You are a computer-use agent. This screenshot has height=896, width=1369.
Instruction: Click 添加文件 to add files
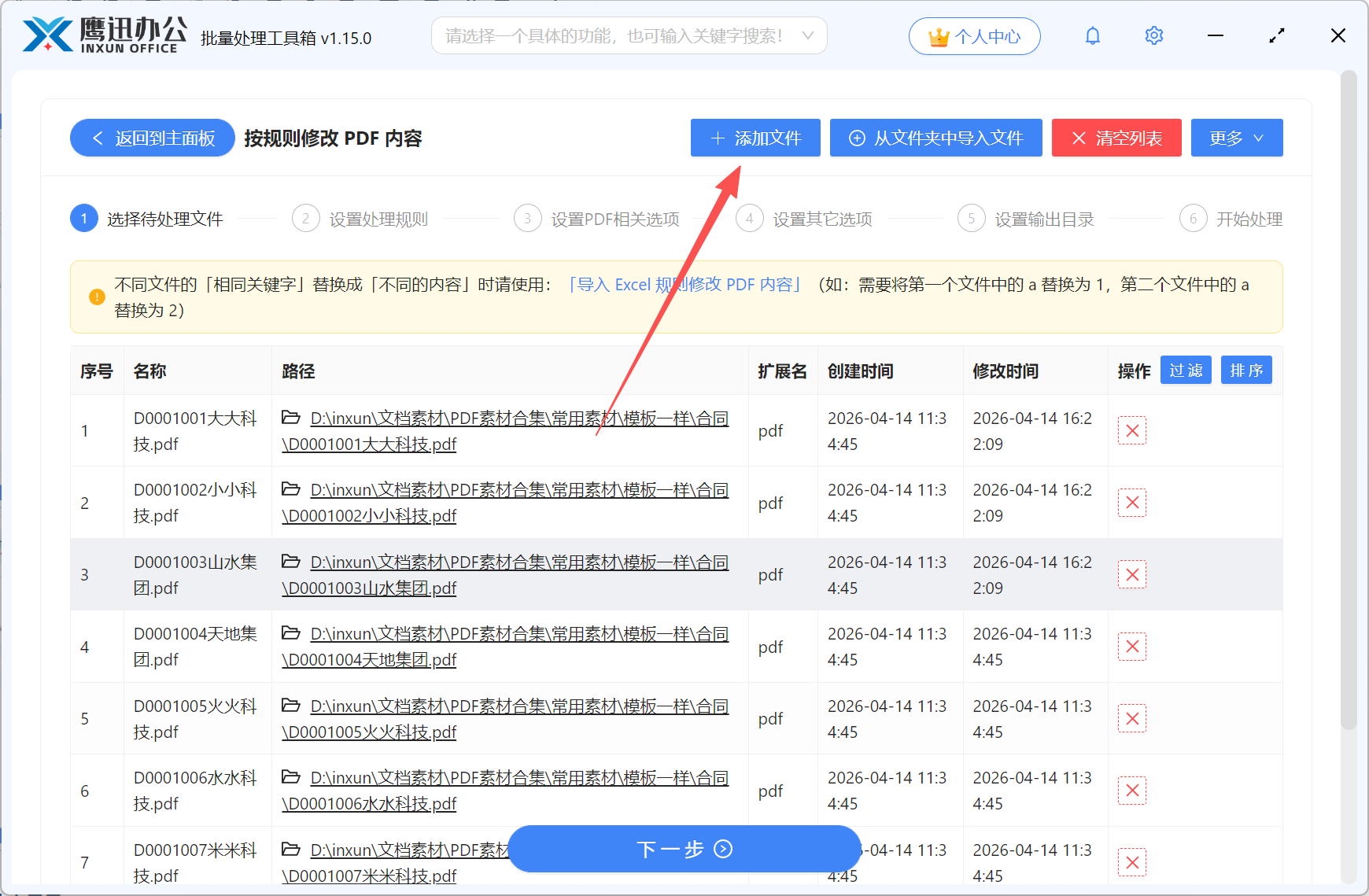tap(755, 138)
